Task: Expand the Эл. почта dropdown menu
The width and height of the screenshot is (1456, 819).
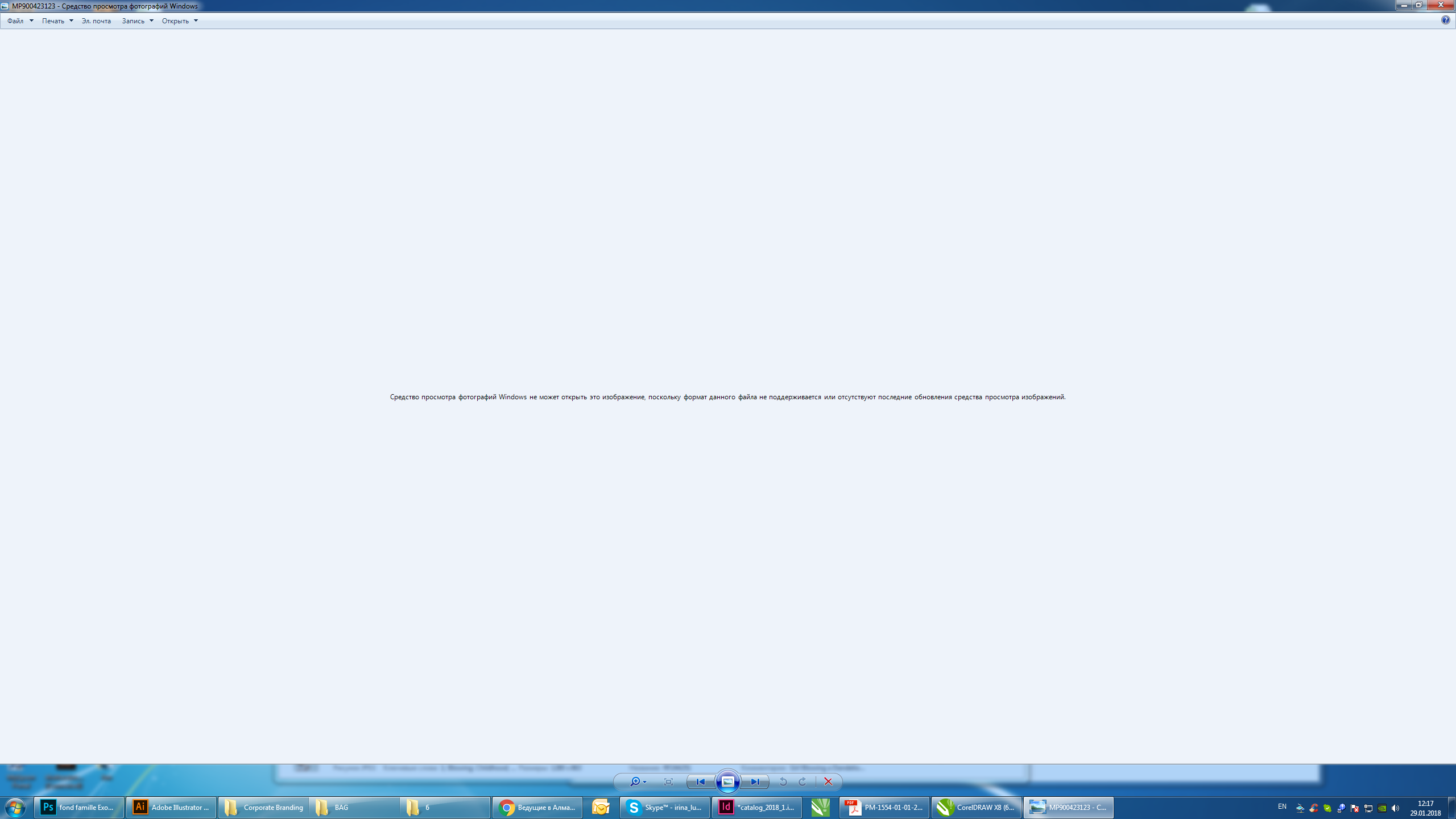Action: pos(96,21)
